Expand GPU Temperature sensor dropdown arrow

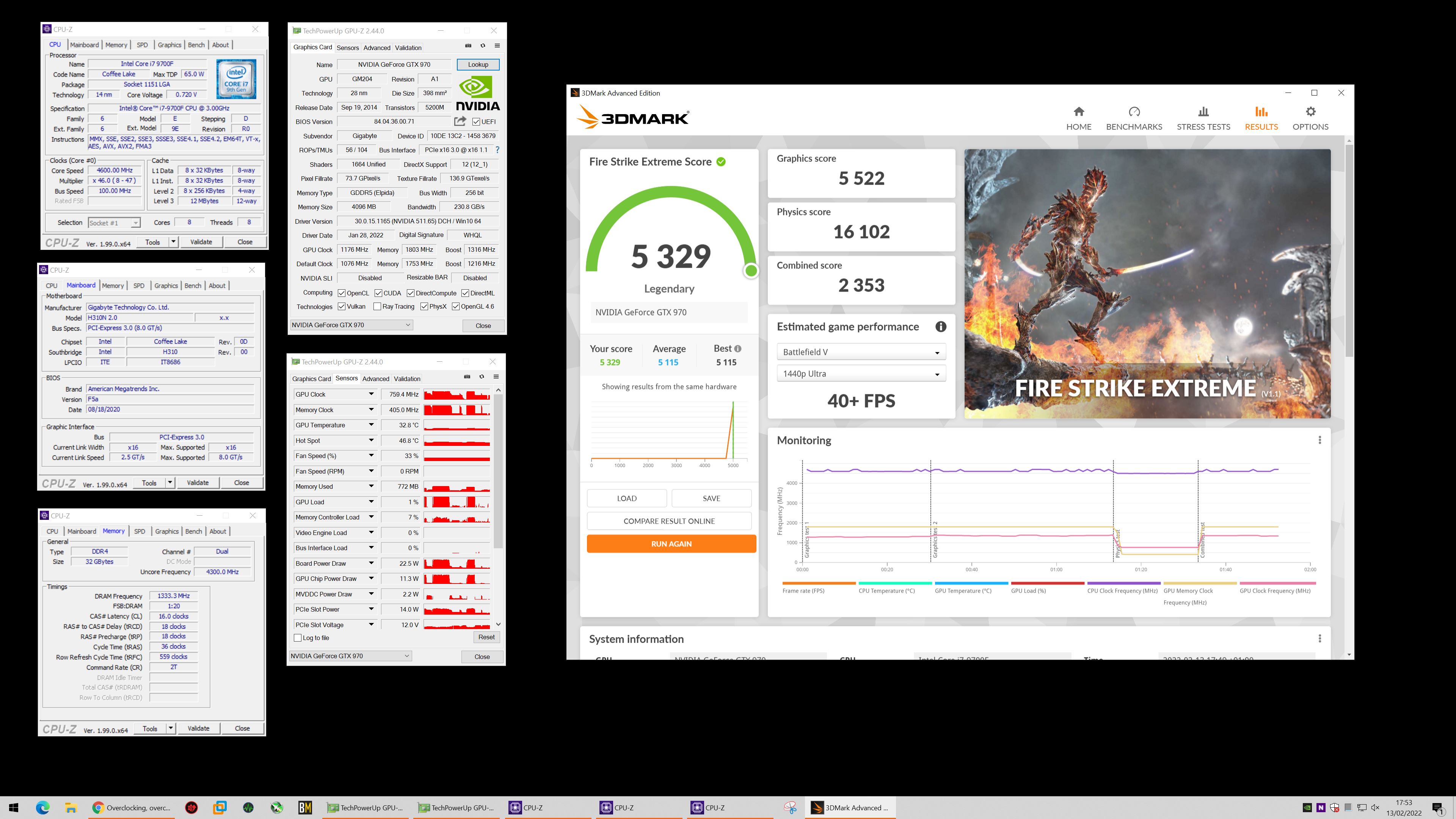click(371, 425)
